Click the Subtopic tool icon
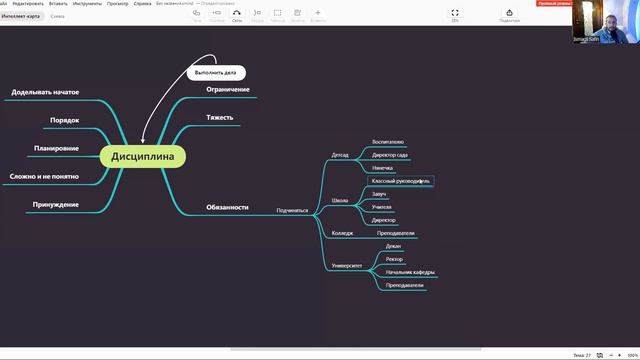Viewport: 640px width, 360px height. pyautogui.click(x=216, y=13)
